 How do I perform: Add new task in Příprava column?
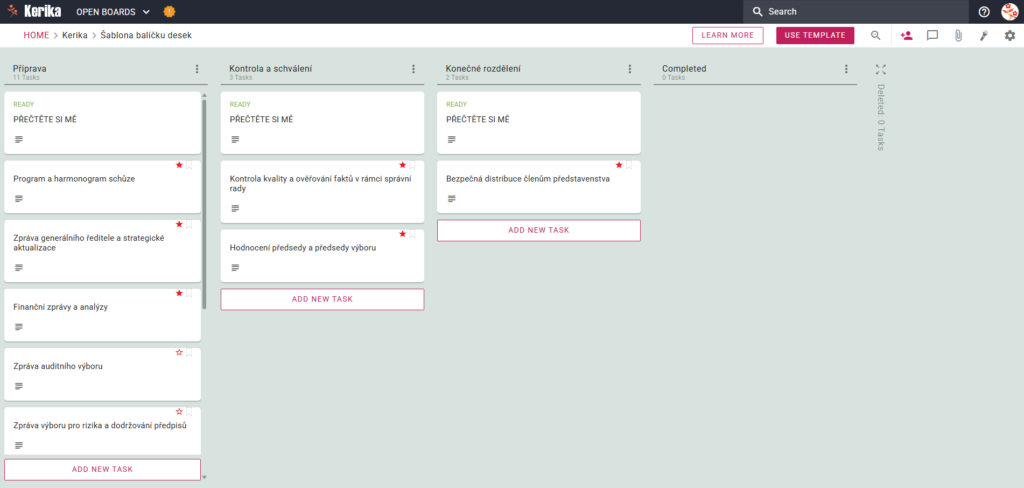(103, 469)
